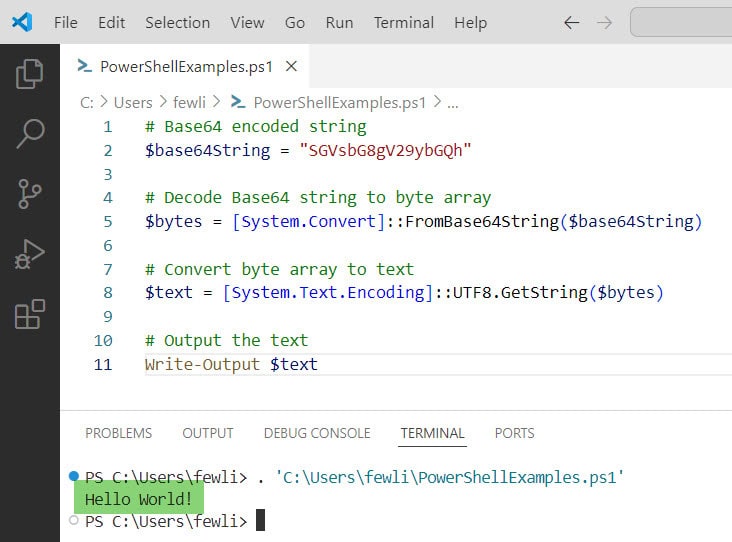Click the blue command-success dot in terminal
The height and width of the screenshot is (542, 732).
point(74,476)
